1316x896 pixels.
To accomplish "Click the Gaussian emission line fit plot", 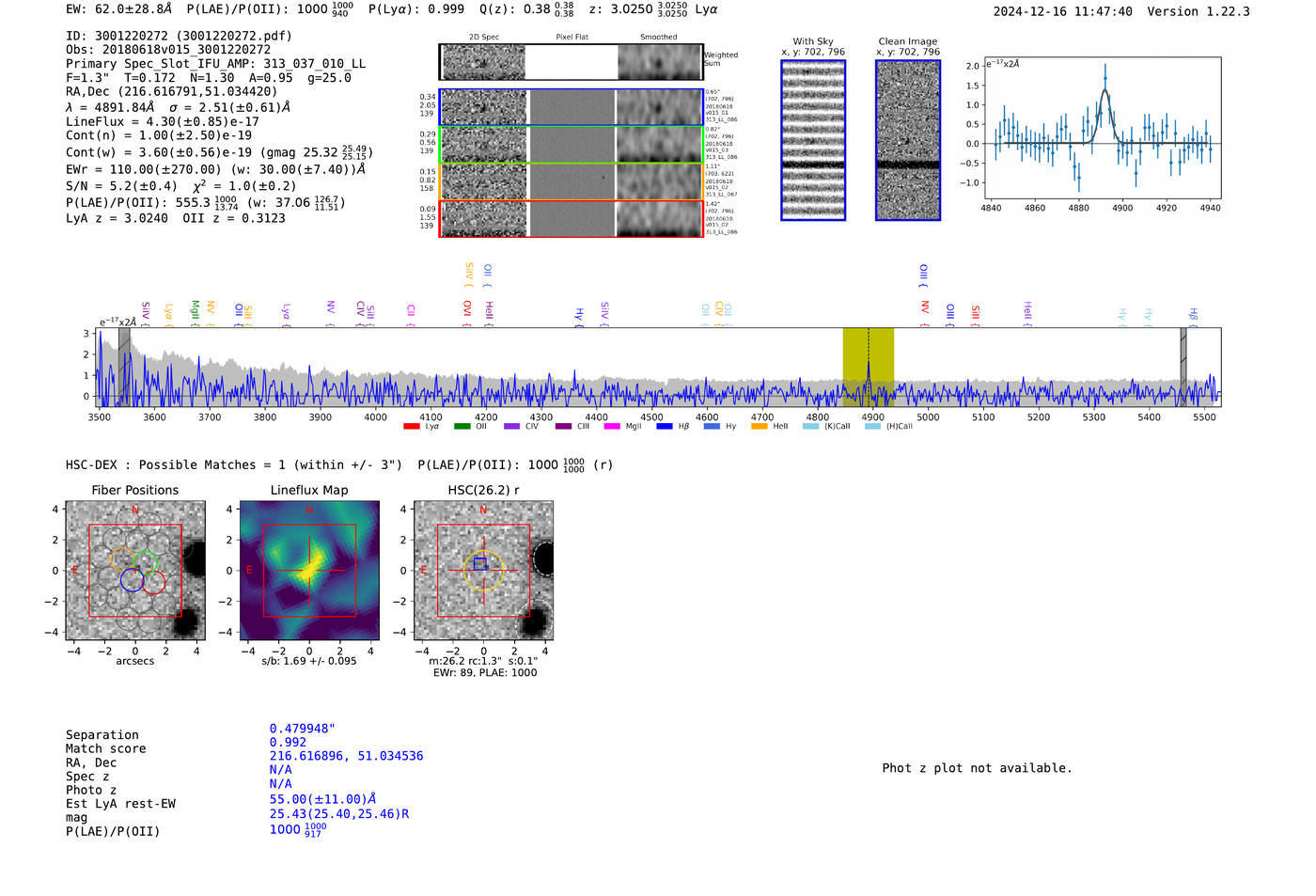I will [x=1101, y=128].
